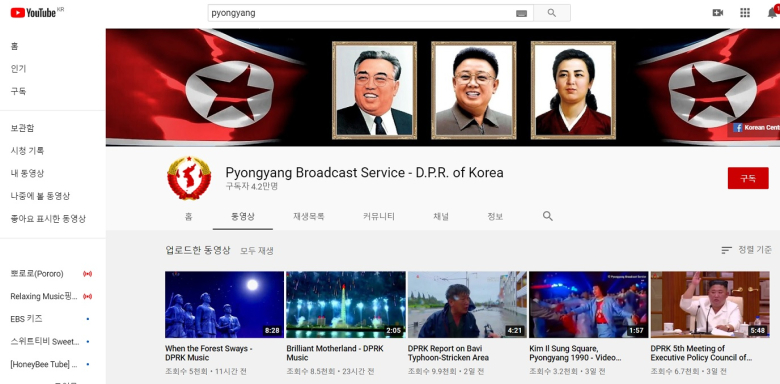Open the notifications bell
Image resolution: width=780 pixels, height=384 pixels.
[773, 13]
